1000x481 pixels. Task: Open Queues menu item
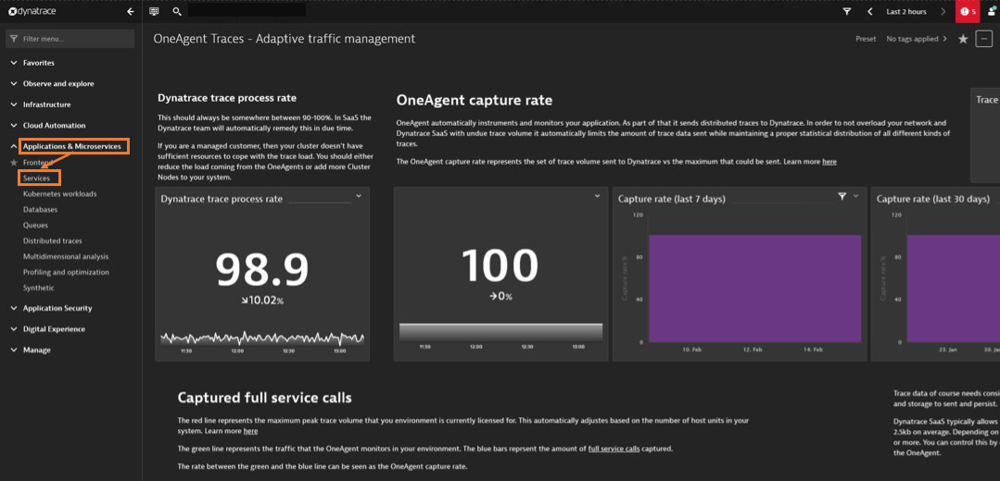pyautogui.click(x=36, y=225)
